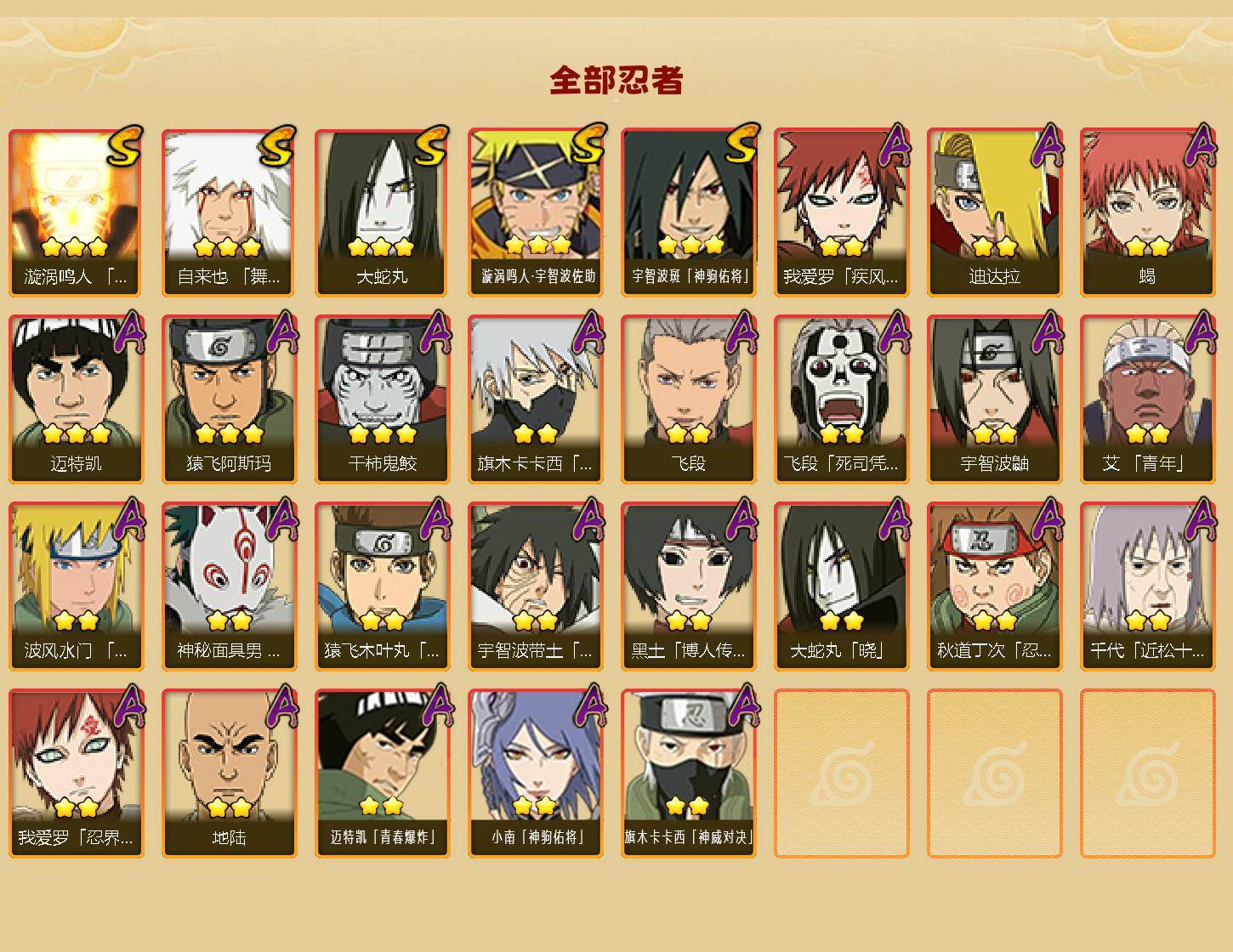Click the star rating on 宇智波斑 card

pos(690,246)
